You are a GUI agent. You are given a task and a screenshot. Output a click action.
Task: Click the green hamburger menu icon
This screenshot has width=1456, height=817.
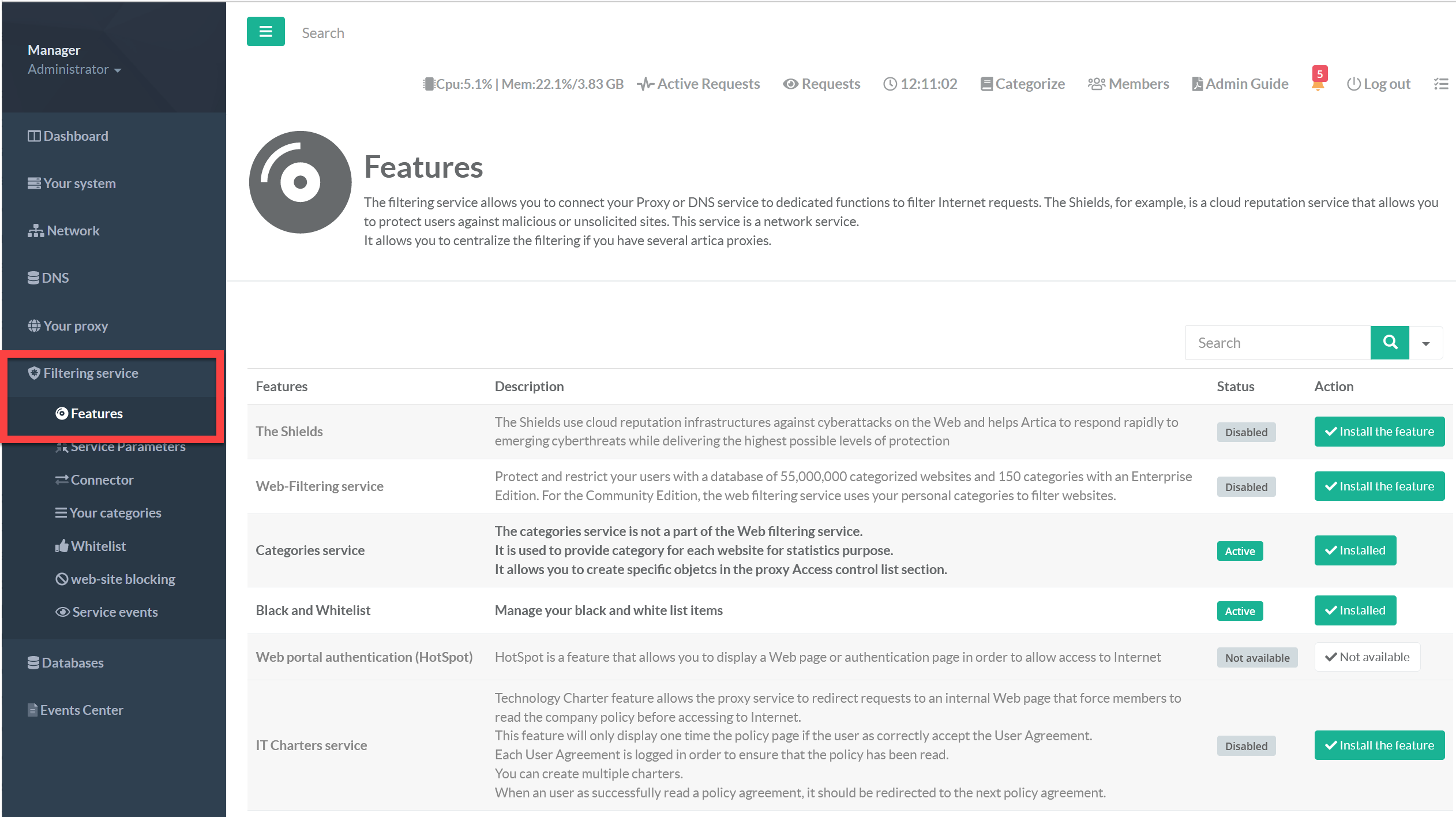(x=265, y=32)
